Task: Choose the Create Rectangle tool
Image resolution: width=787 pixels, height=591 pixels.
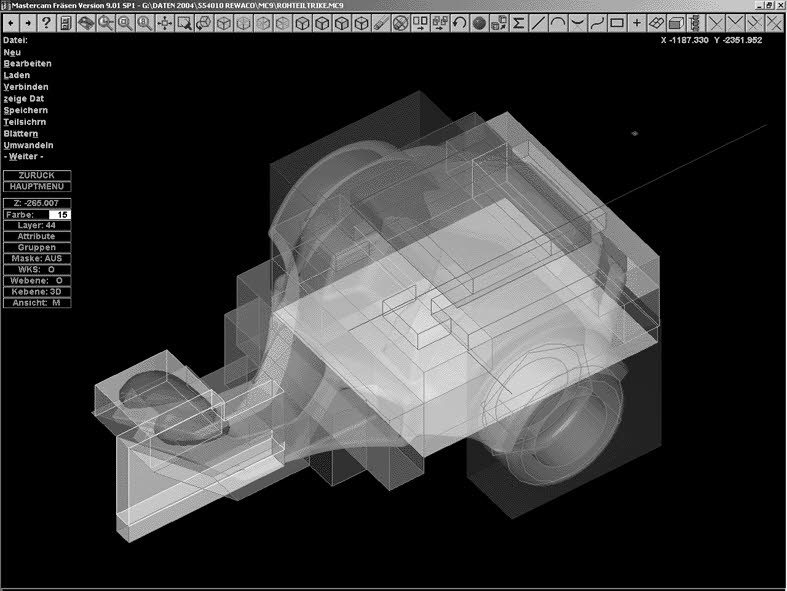Action: point(618,22)
